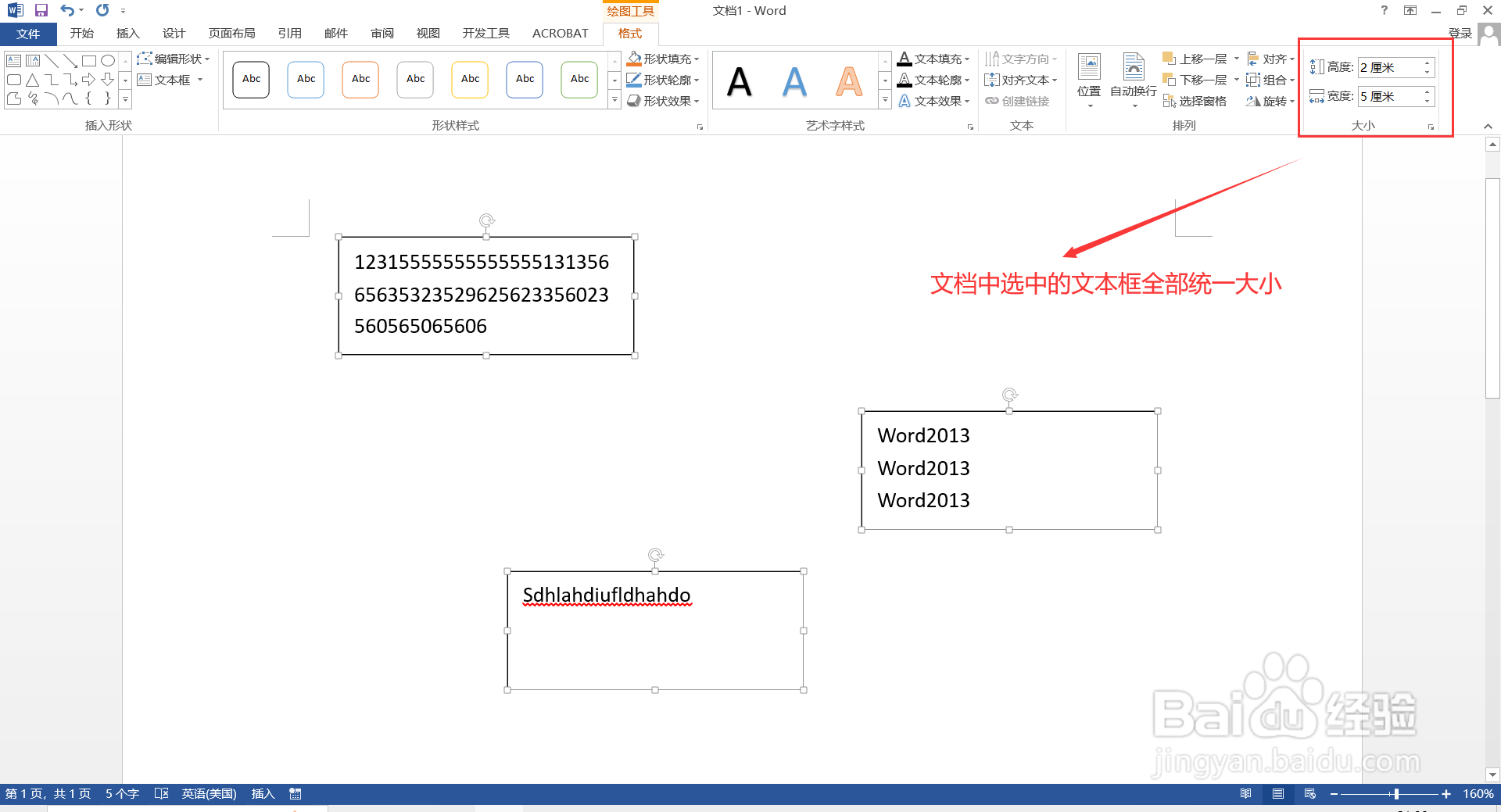Select the triangle shape in the shapes gallery

pos(33,80)
